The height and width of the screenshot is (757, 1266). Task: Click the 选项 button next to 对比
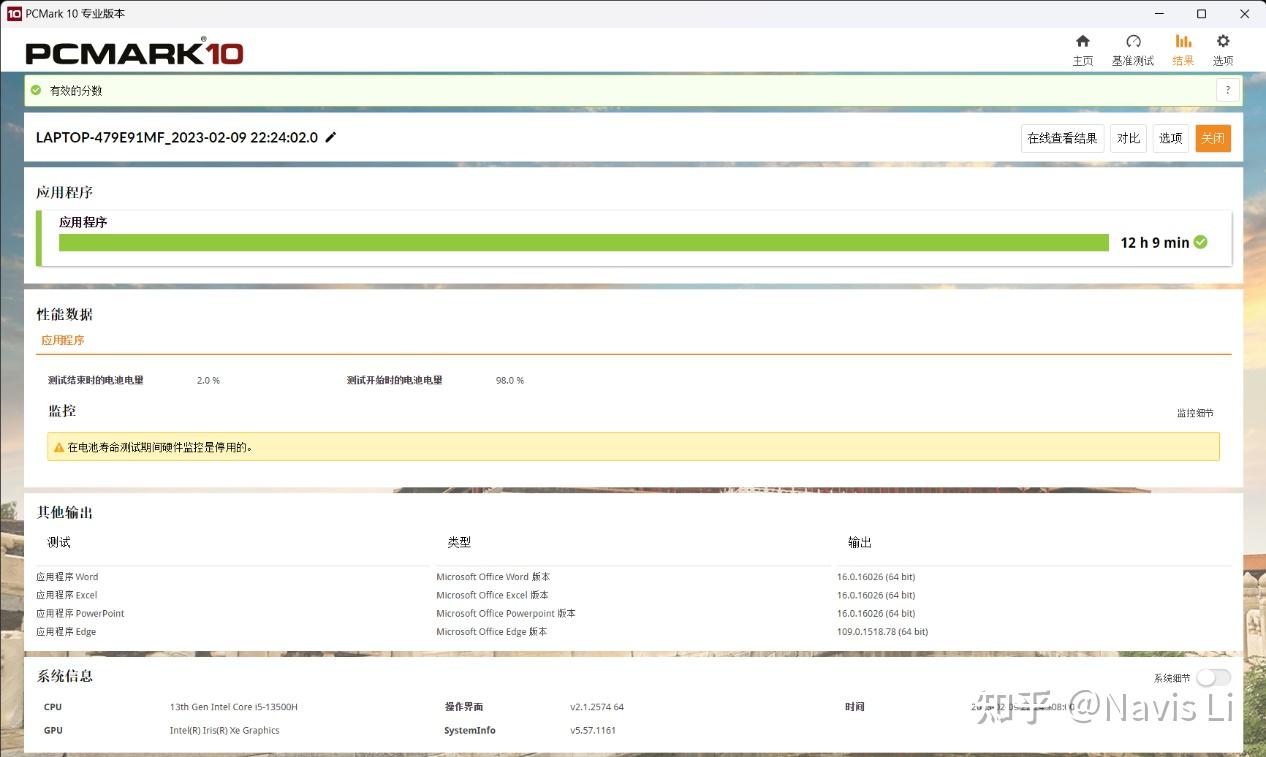pos(1170,138)
